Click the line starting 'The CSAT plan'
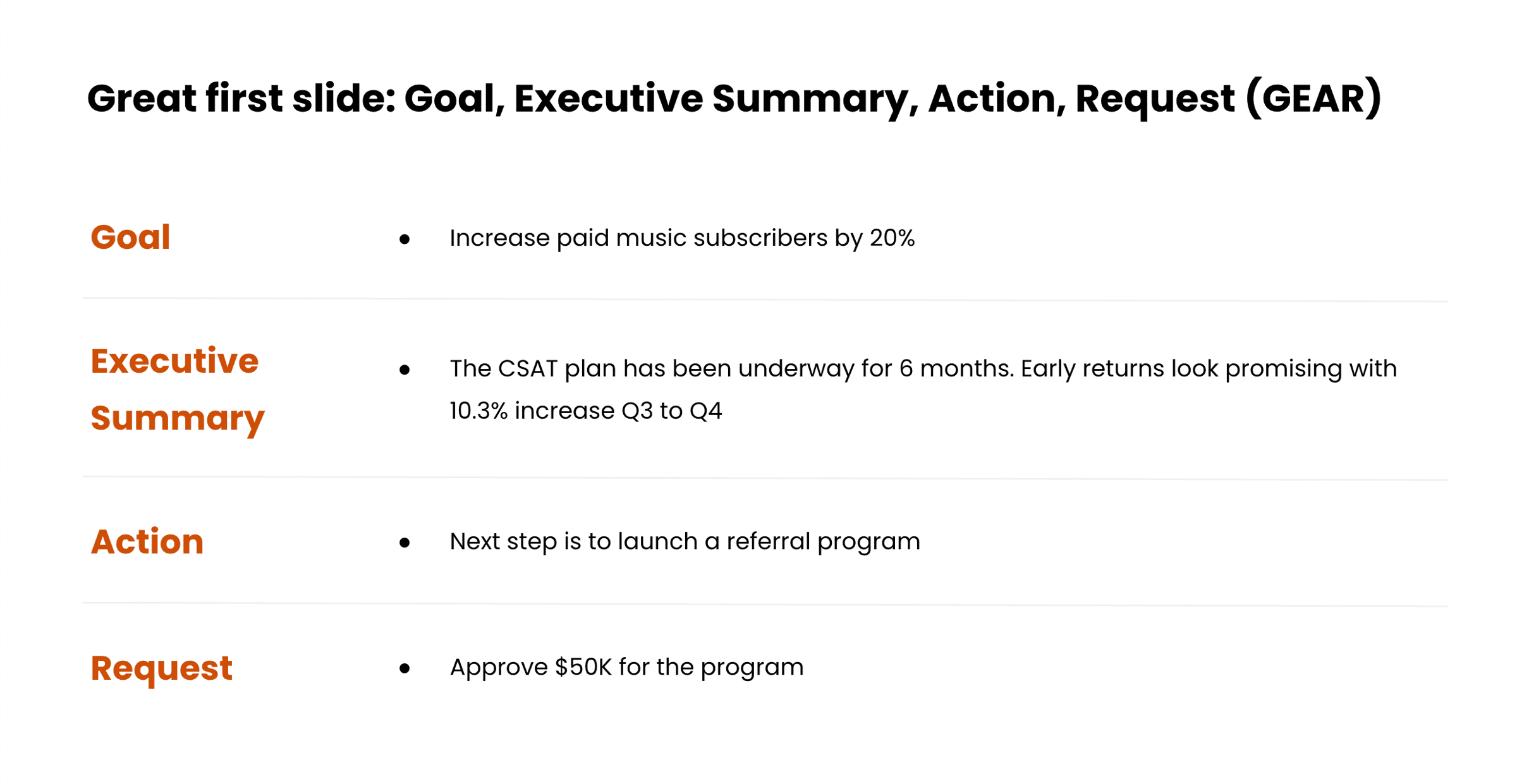 (x=923, y=369)
